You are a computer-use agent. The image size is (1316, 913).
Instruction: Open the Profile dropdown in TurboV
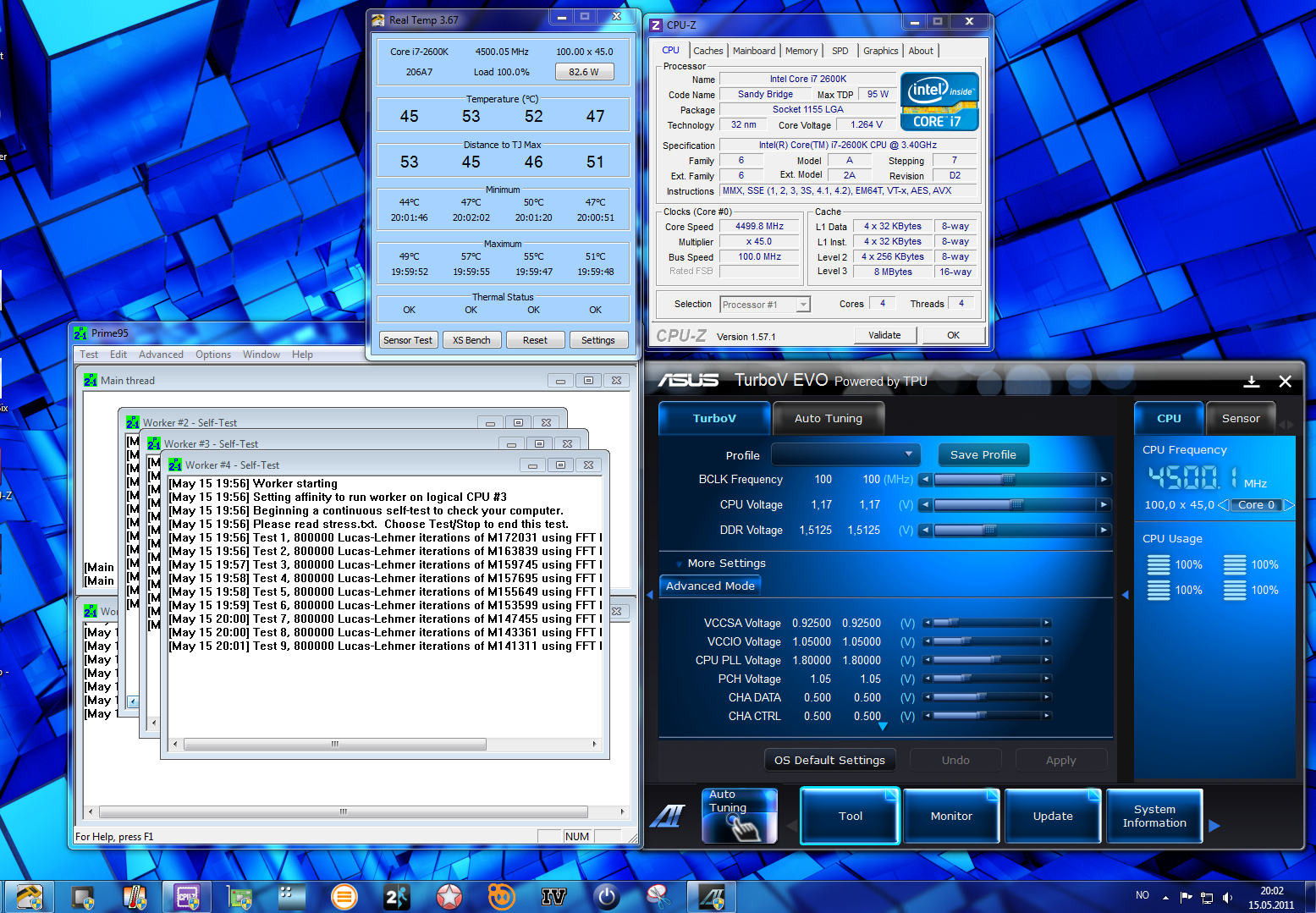click(x=845, y=454)
